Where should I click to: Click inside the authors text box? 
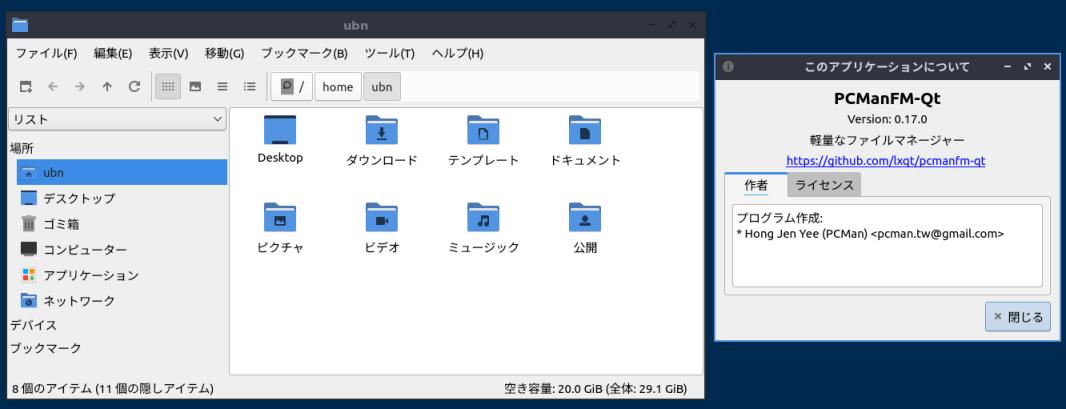coord(887,245)
